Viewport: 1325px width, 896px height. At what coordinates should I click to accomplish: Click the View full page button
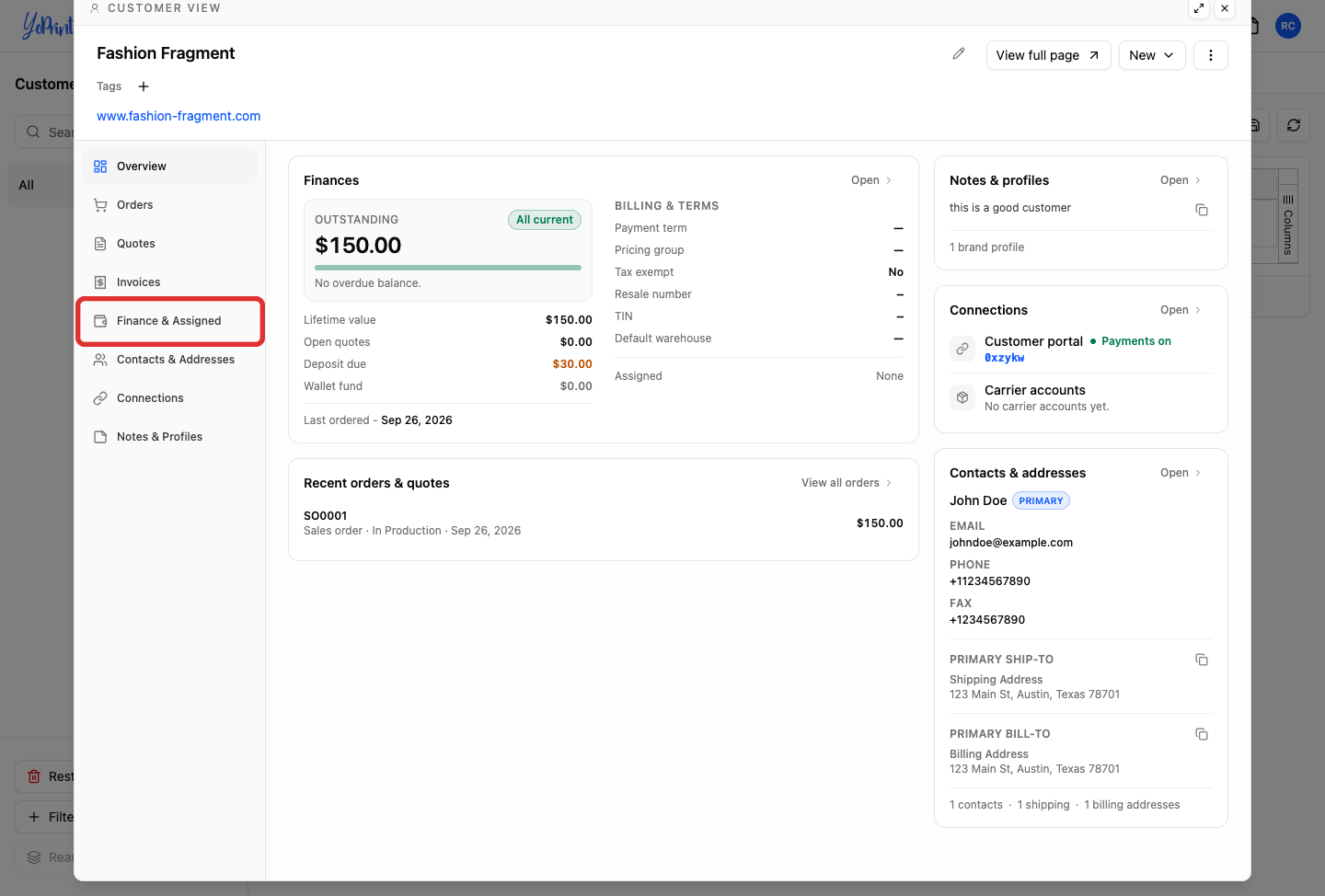click(x=1048, y=55)
